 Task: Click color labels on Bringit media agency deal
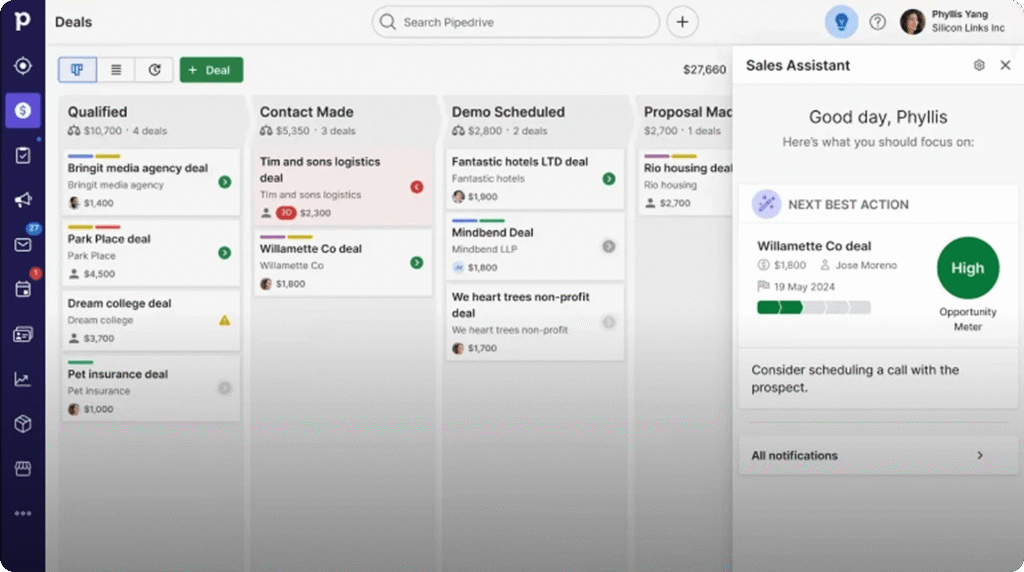[x=94, y=156]
